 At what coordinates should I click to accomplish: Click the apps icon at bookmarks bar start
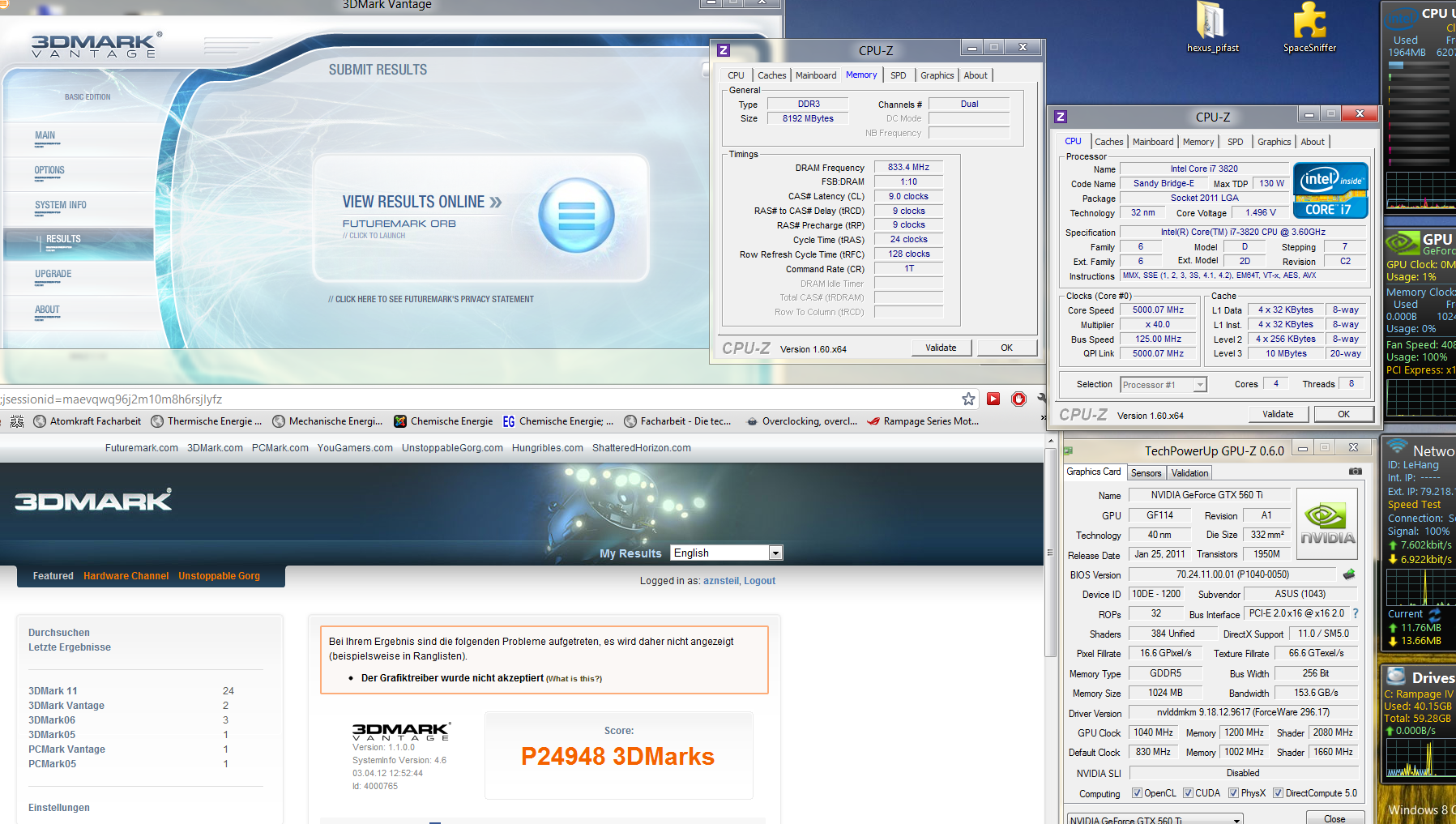click(17, 421)
